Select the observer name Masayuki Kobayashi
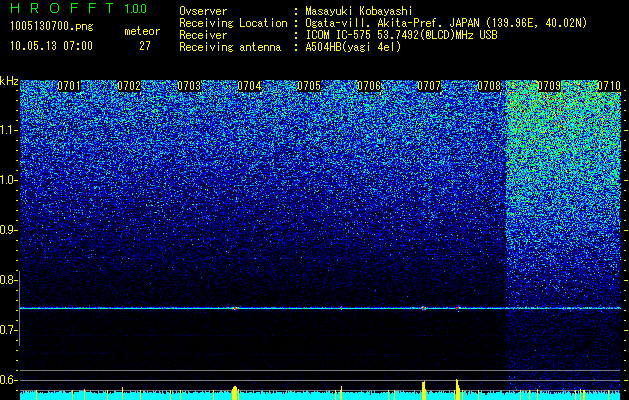 359,11
